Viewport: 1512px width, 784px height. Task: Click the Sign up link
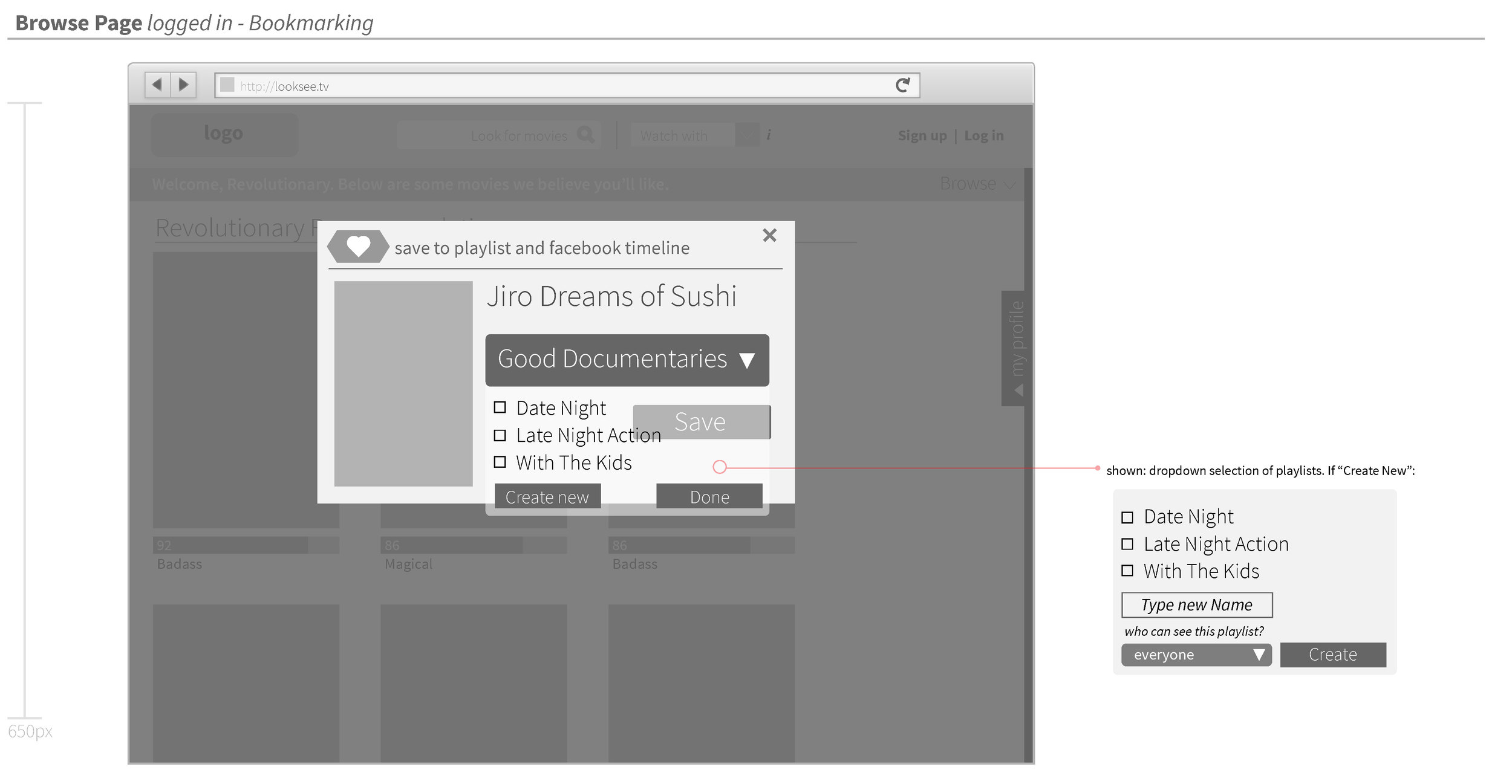pyautogui.click(x=922, y=135)
